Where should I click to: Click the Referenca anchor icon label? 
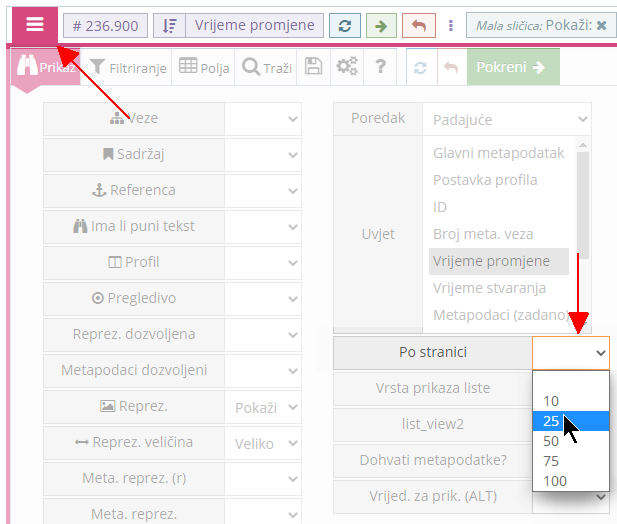click(134, 190)
